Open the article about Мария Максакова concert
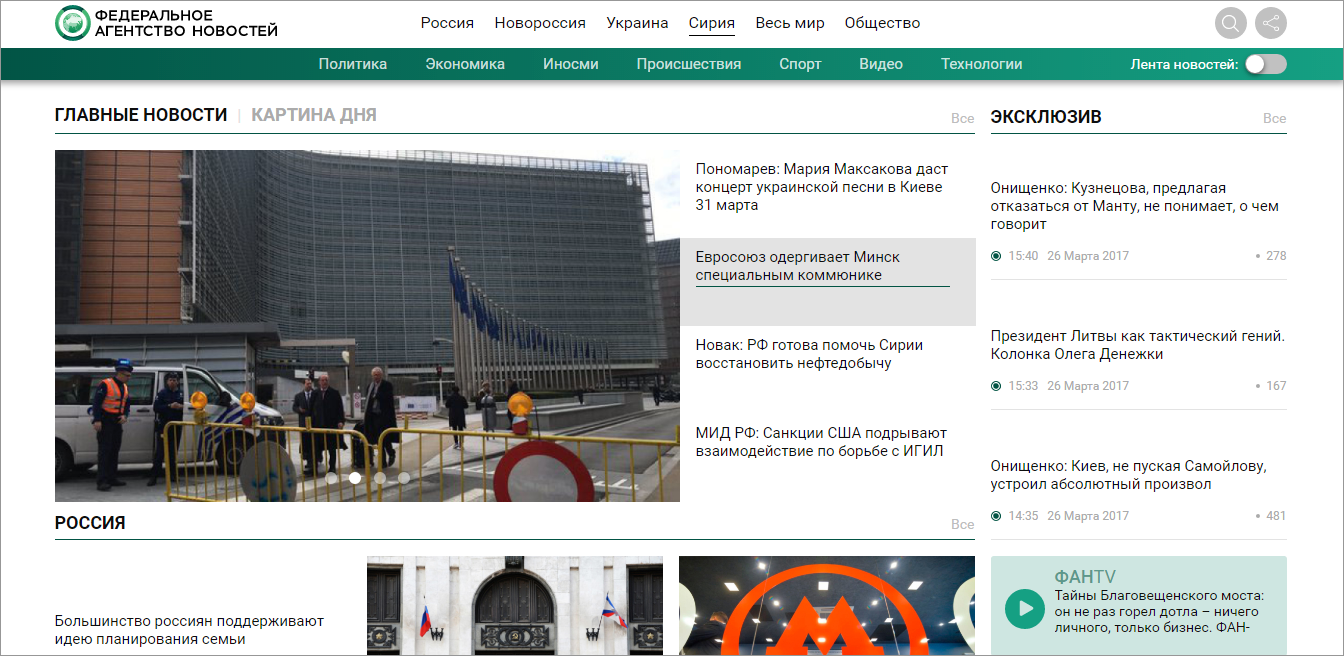The width and height of the screenshot is (1344, 656). pos(821,187)
